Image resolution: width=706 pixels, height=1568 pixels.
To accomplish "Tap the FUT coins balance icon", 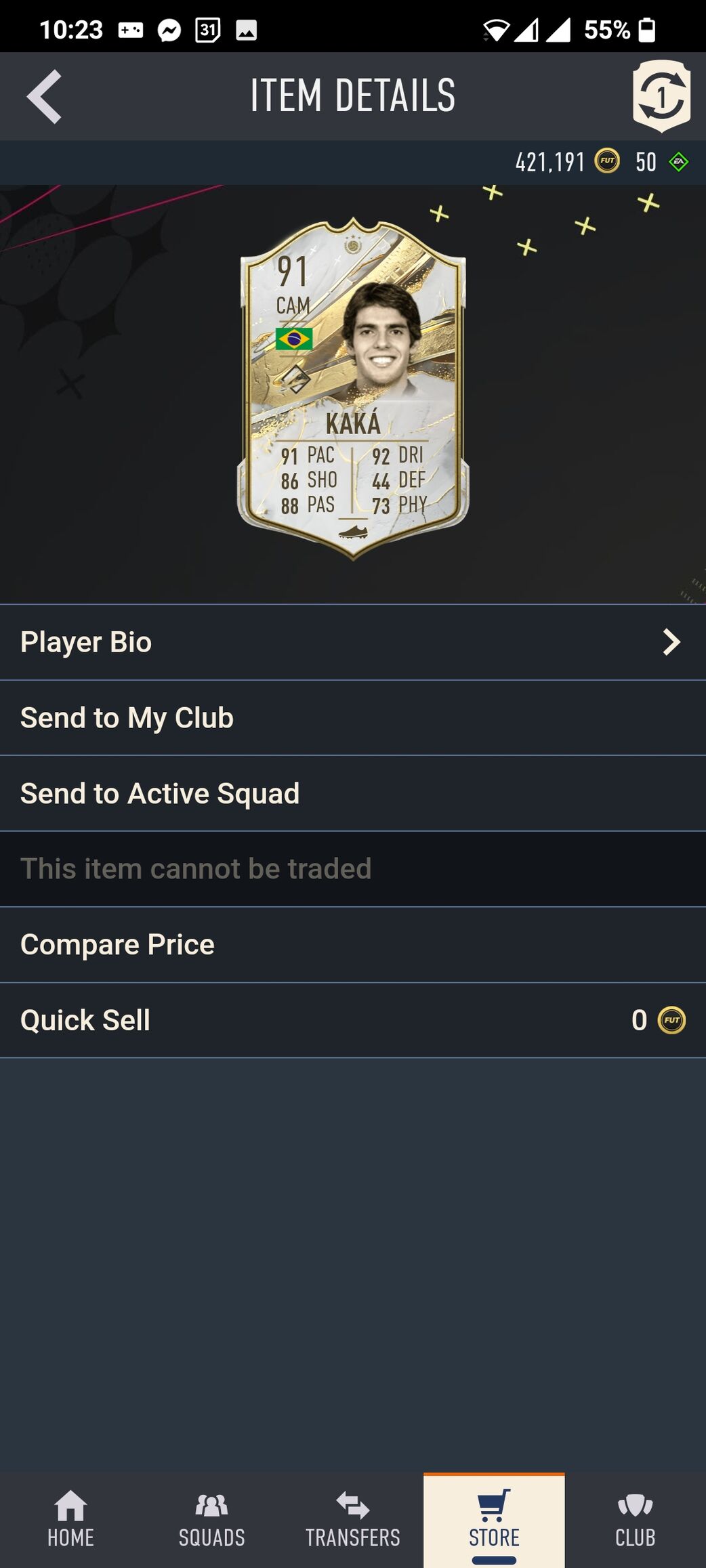I will click(x=607, y=162).
